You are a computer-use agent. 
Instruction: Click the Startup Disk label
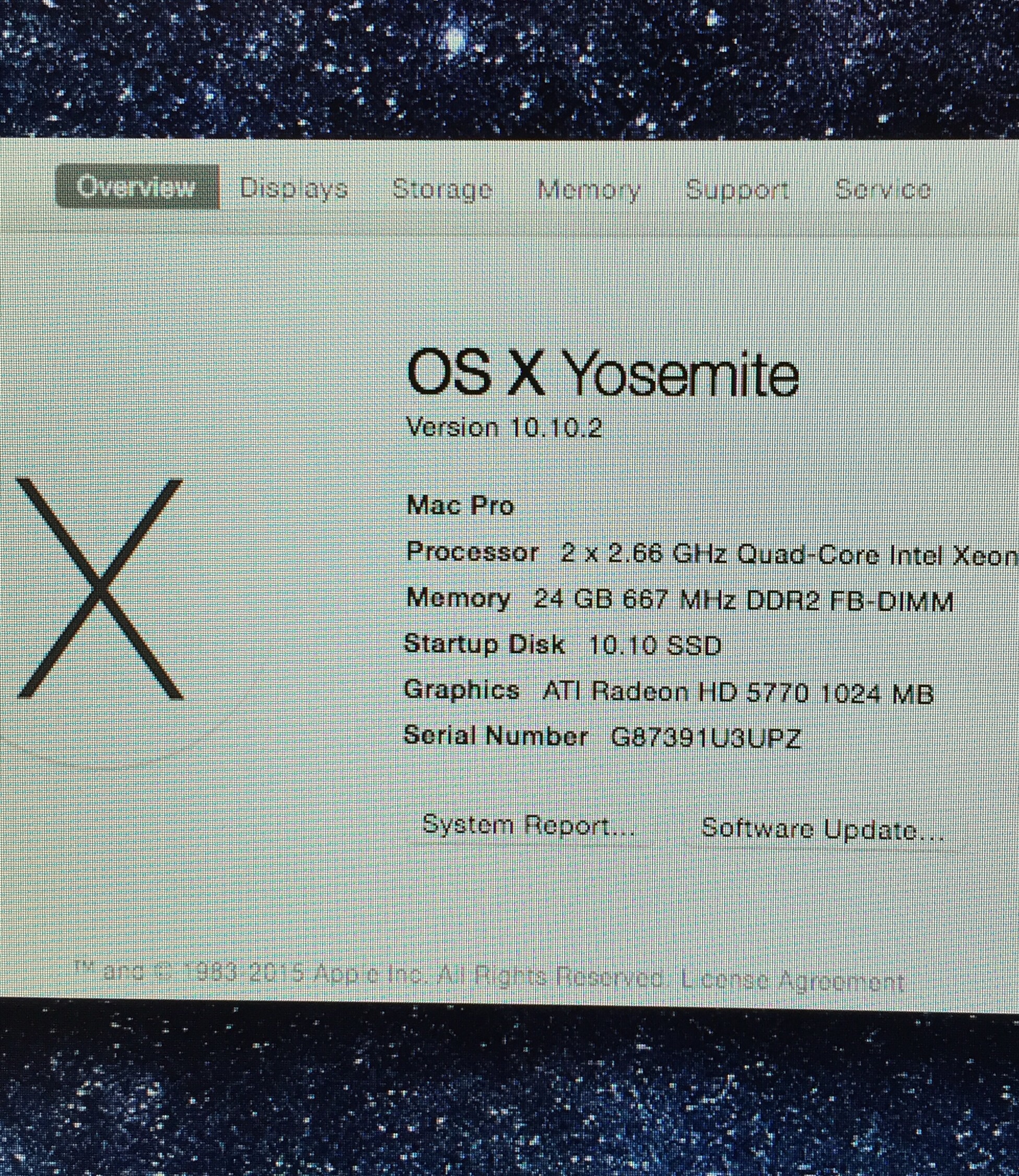[x=484, y=644]
